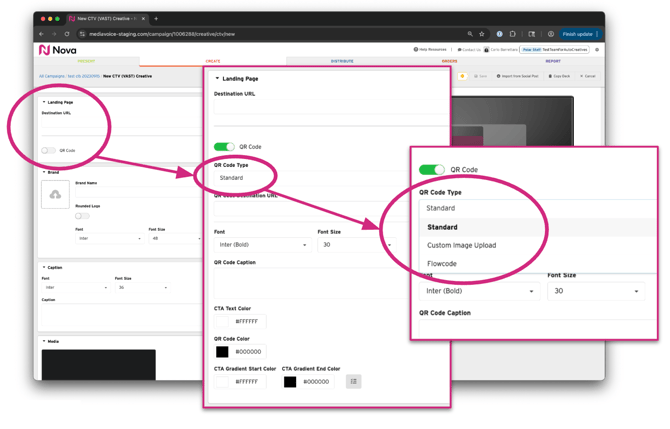
Task: Open a new browser tab with plus icon
Action: (156, 19)
